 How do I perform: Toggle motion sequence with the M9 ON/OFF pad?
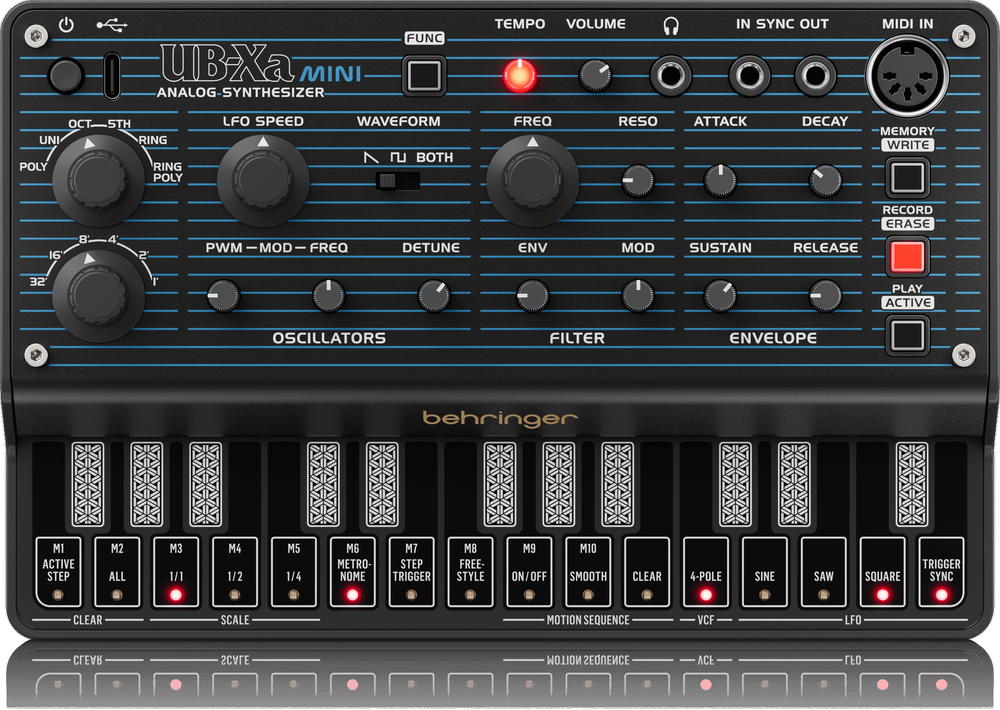(528, 573)
